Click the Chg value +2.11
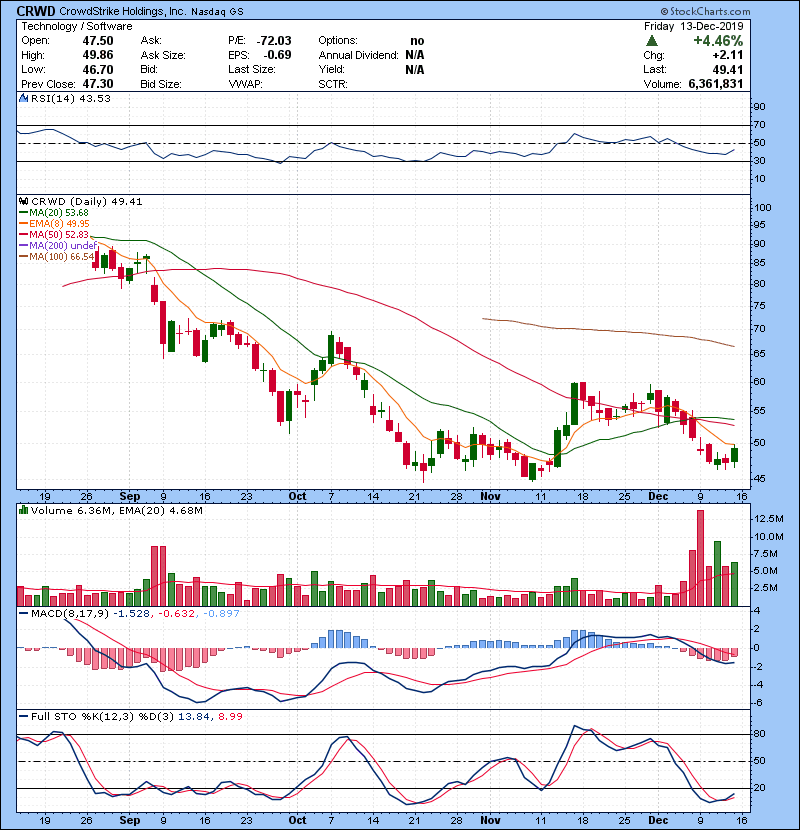The width and height of the screenshot is (800, 830). 728,55
